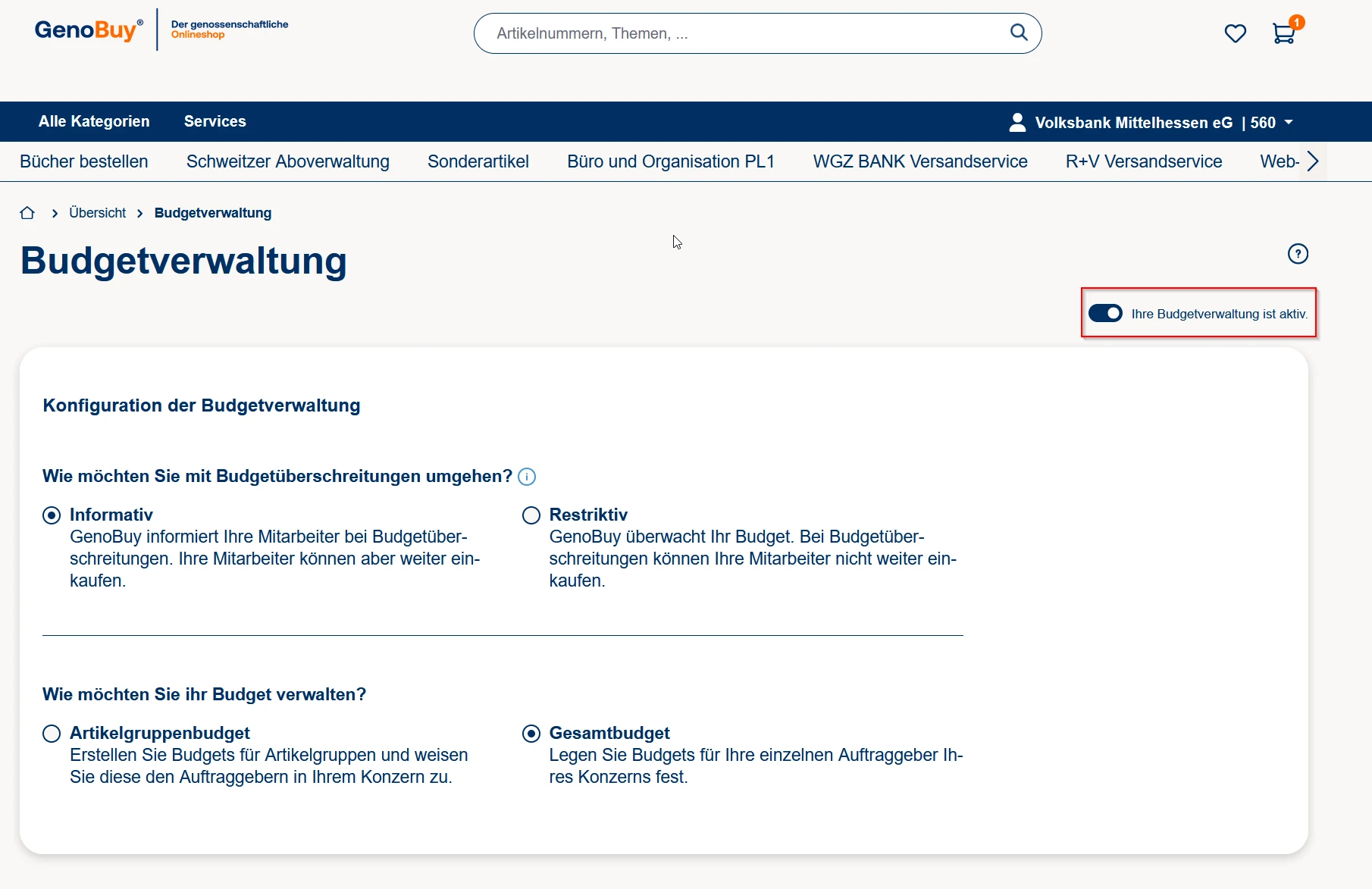The image size is (1372, 889).
Task: Click the user profile icon
Action: (1017, 122)
